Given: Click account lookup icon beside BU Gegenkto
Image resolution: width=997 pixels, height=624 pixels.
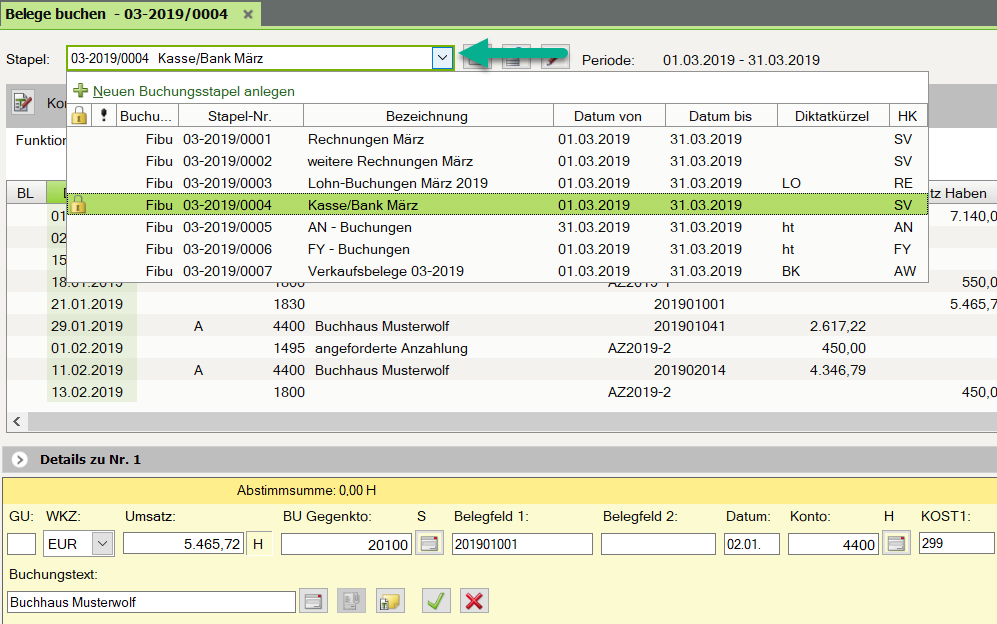Looking at the screenshot, I should [x=429, y=544].
